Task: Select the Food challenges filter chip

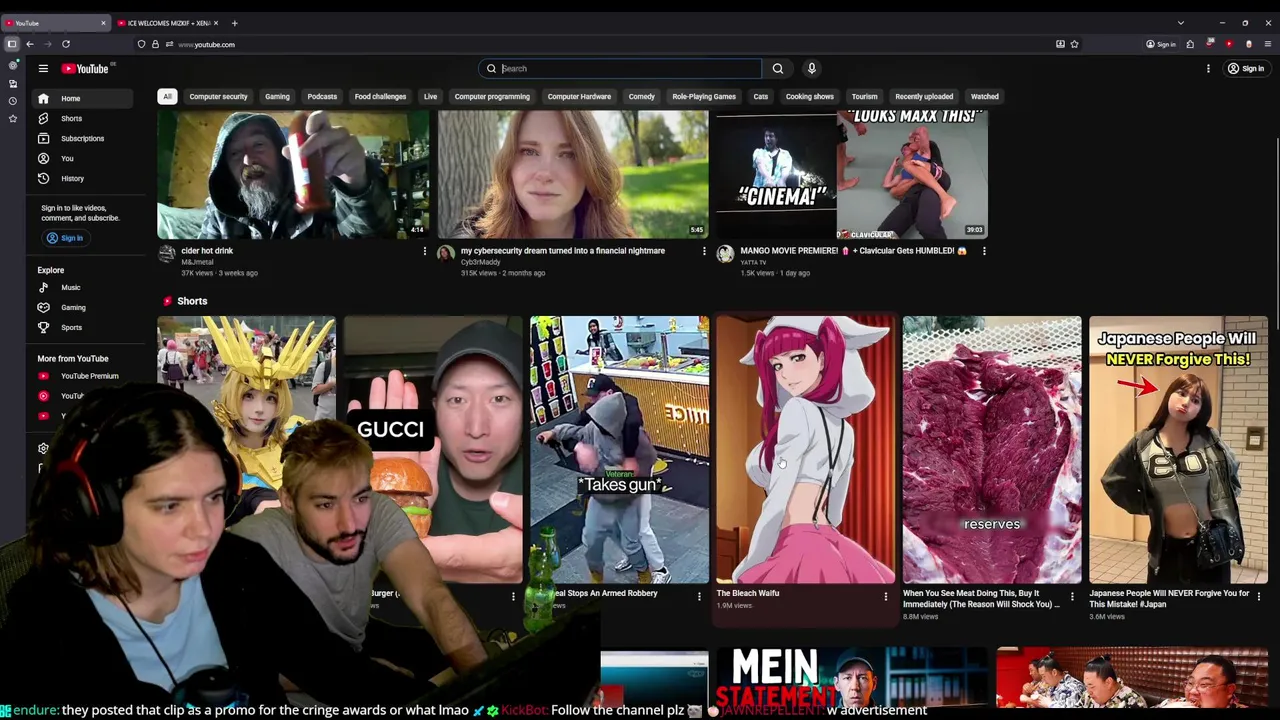Action: coord(380,96)
